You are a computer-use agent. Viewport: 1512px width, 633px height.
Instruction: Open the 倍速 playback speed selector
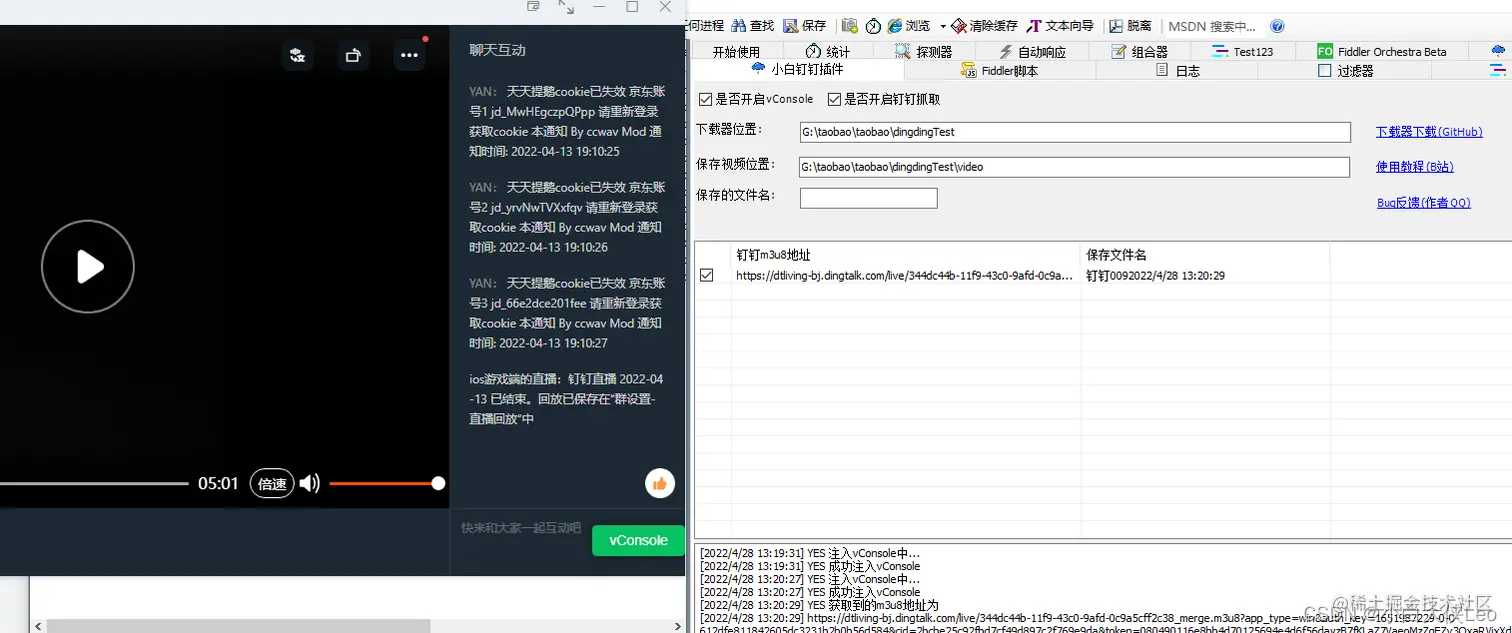coord(272,484)
